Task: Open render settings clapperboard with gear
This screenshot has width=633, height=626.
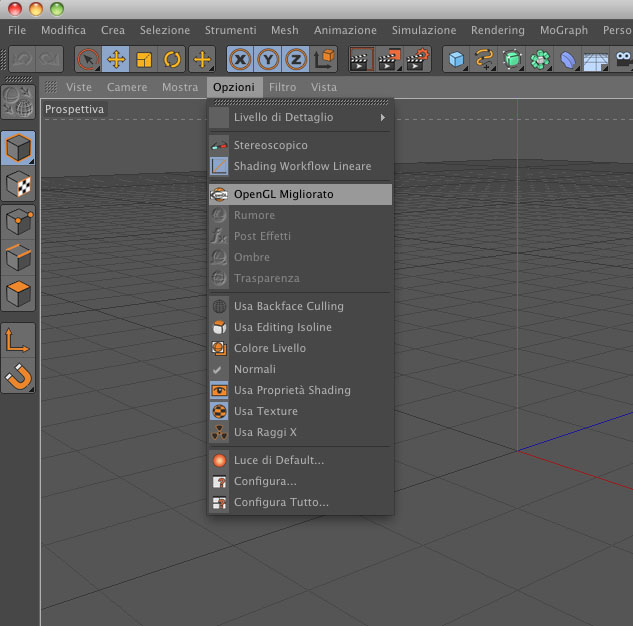Action: (x=417, y=59)
